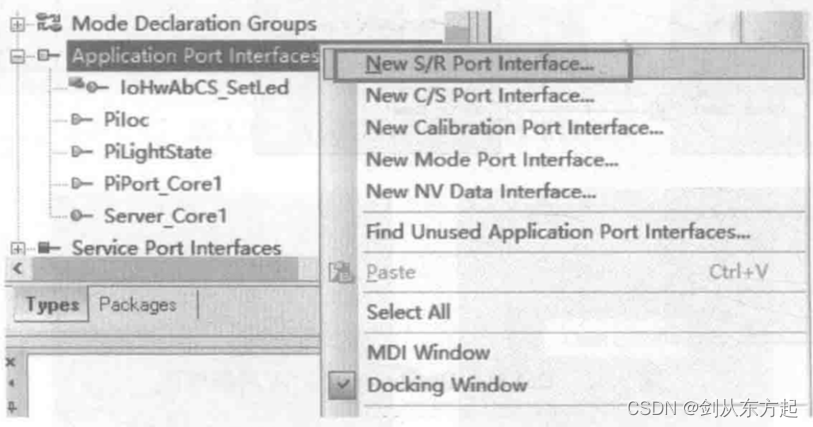This screenshot has width=813, height=427.
Task: Click the Mode Declaration Groups icon
Action: click(x=48, y=23)
